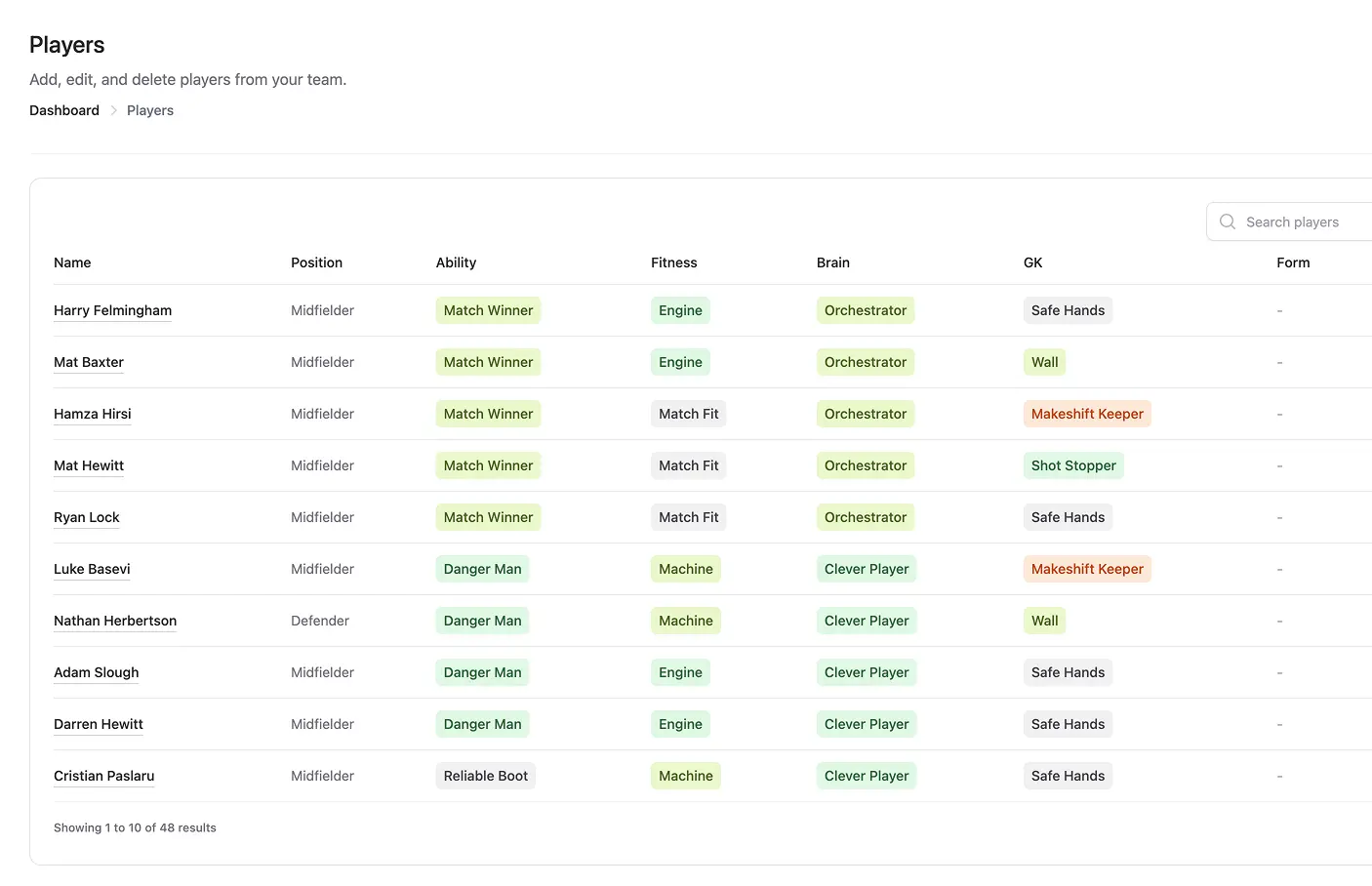Click the search magnifying glass icon
Viewport: 1372px width, 886px height.
coord(1228,221)
